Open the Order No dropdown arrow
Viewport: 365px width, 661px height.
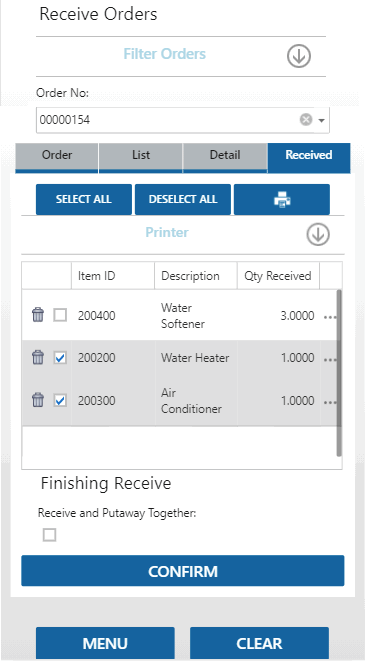tap(322, 121)
